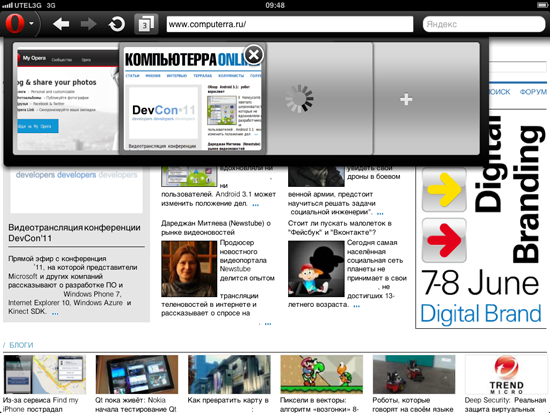Toggle the tabs overview button showing 3
Screen dimensions: 550x413
[x=146, y=24]
